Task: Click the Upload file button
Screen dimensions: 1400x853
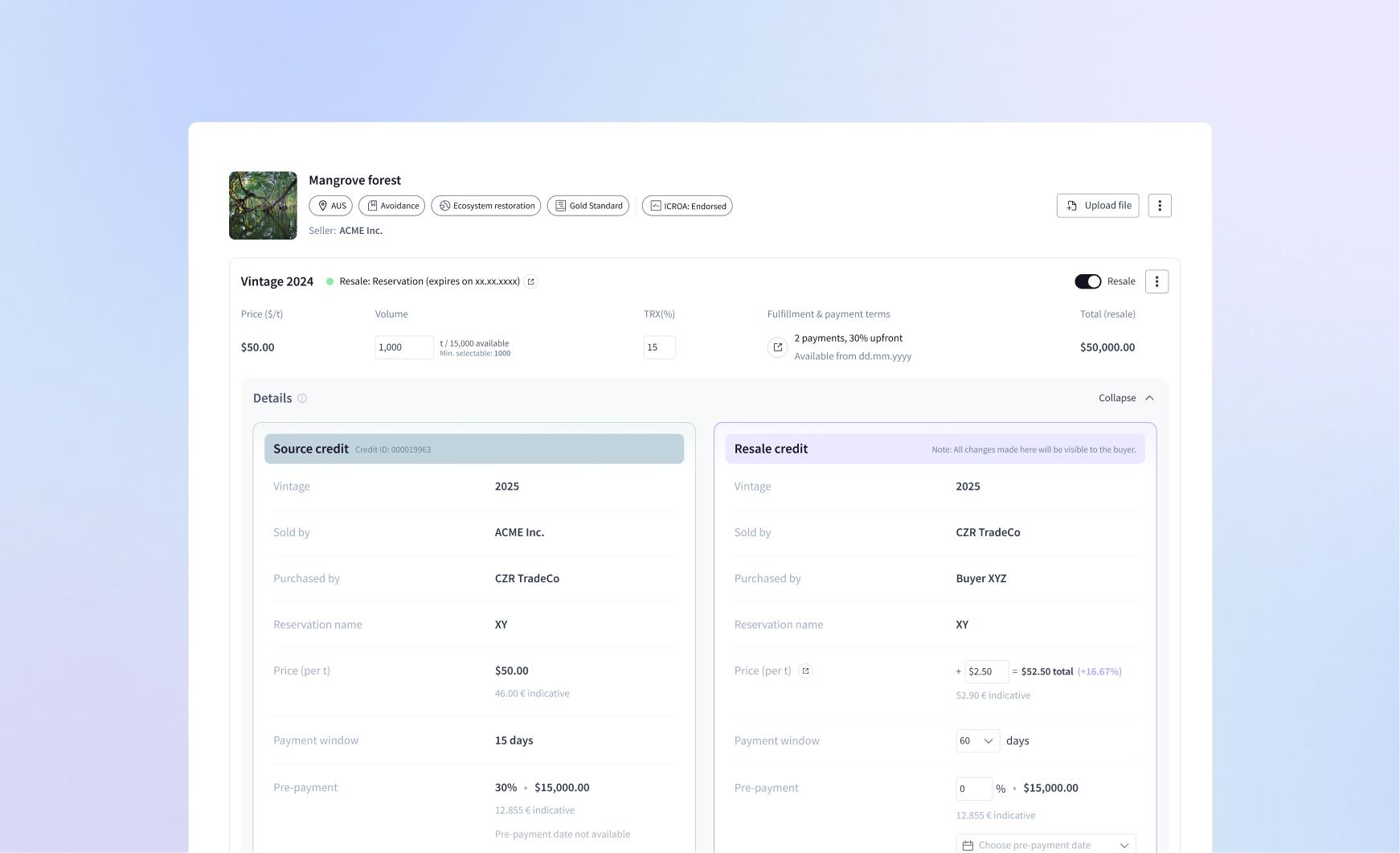Action: tap(1097, 206)
